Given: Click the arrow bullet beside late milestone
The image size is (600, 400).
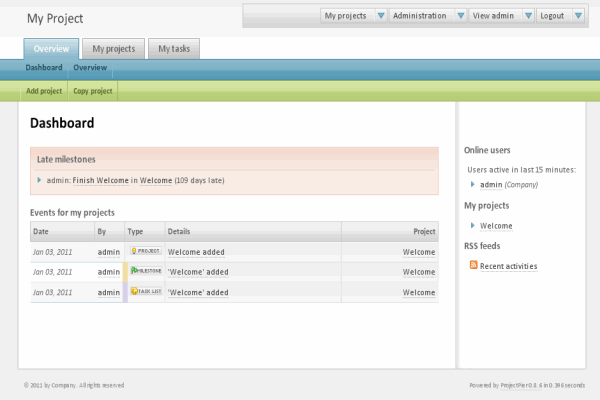Looking at the screenshot, I should 39,180.
